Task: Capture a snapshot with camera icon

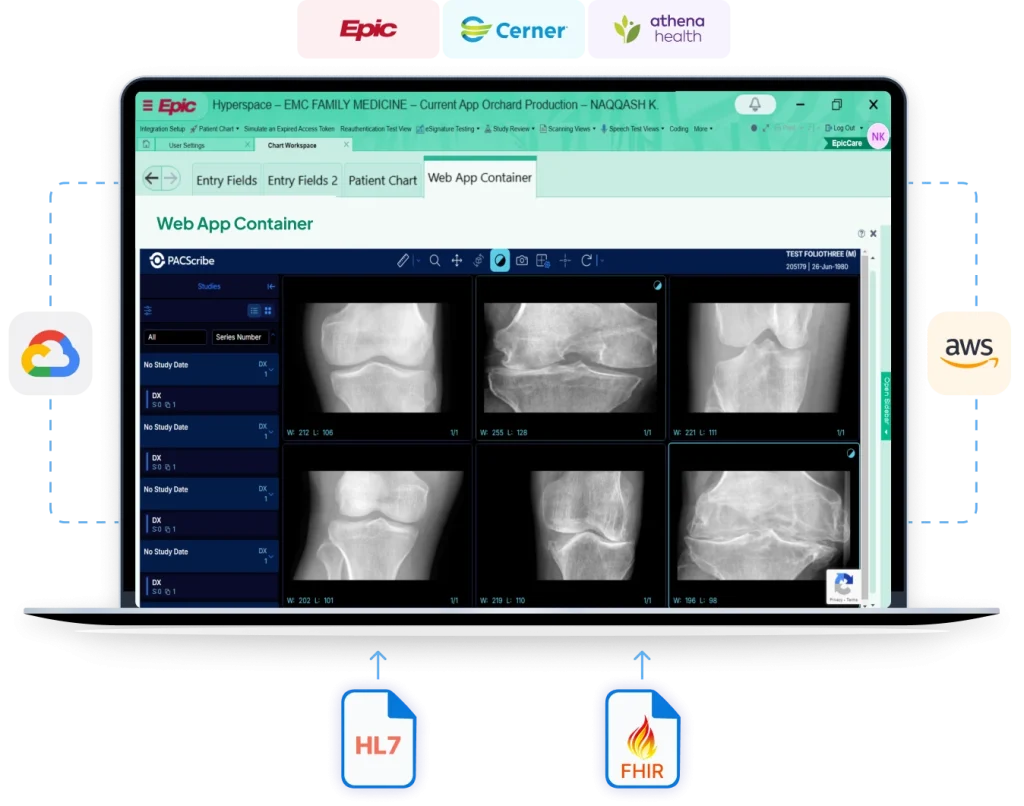Action: click(x=522, y=261)
